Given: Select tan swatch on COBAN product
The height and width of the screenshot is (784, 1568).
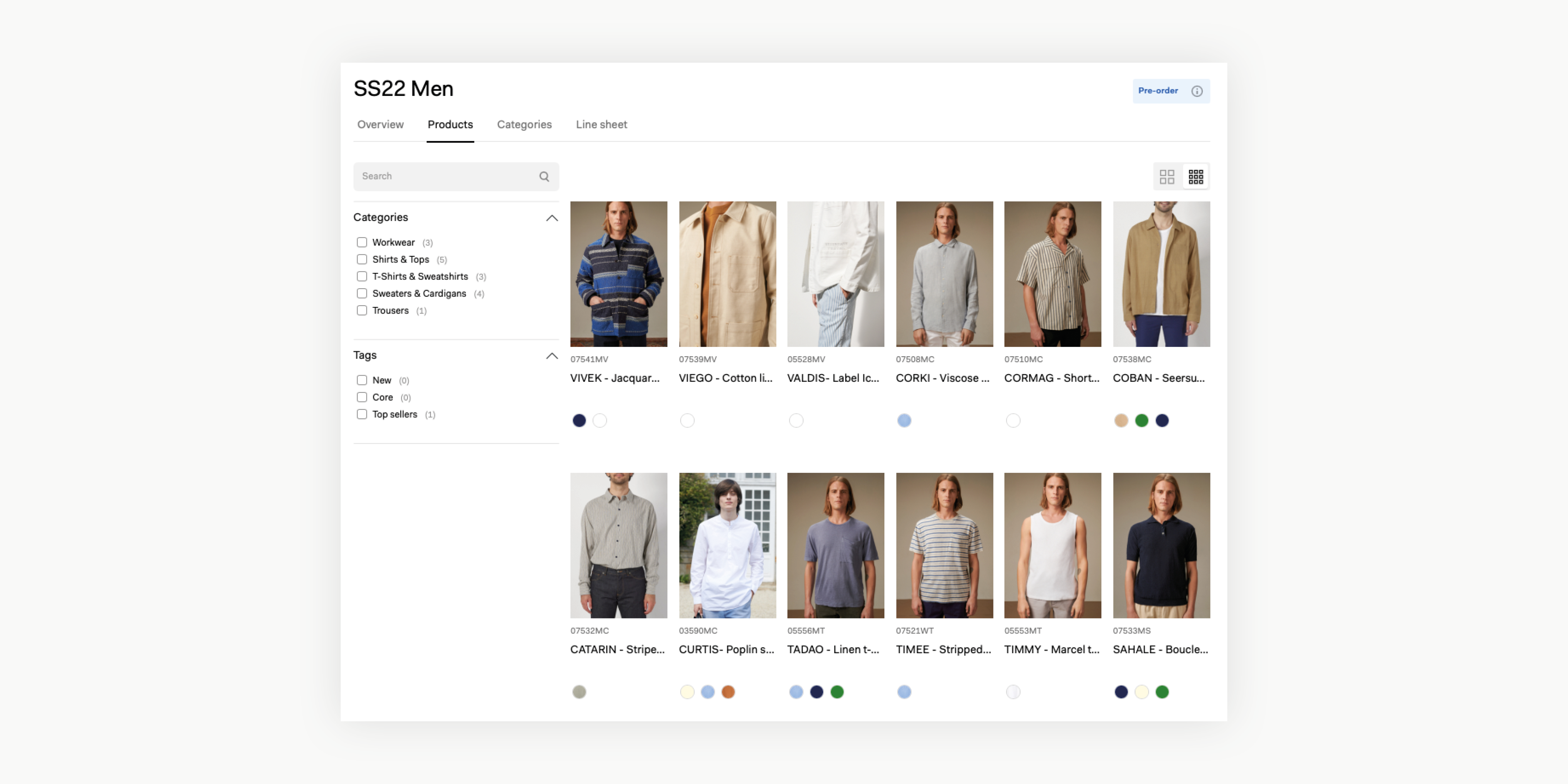Looking at the screenshot, I should click(x=1121, y=421).
